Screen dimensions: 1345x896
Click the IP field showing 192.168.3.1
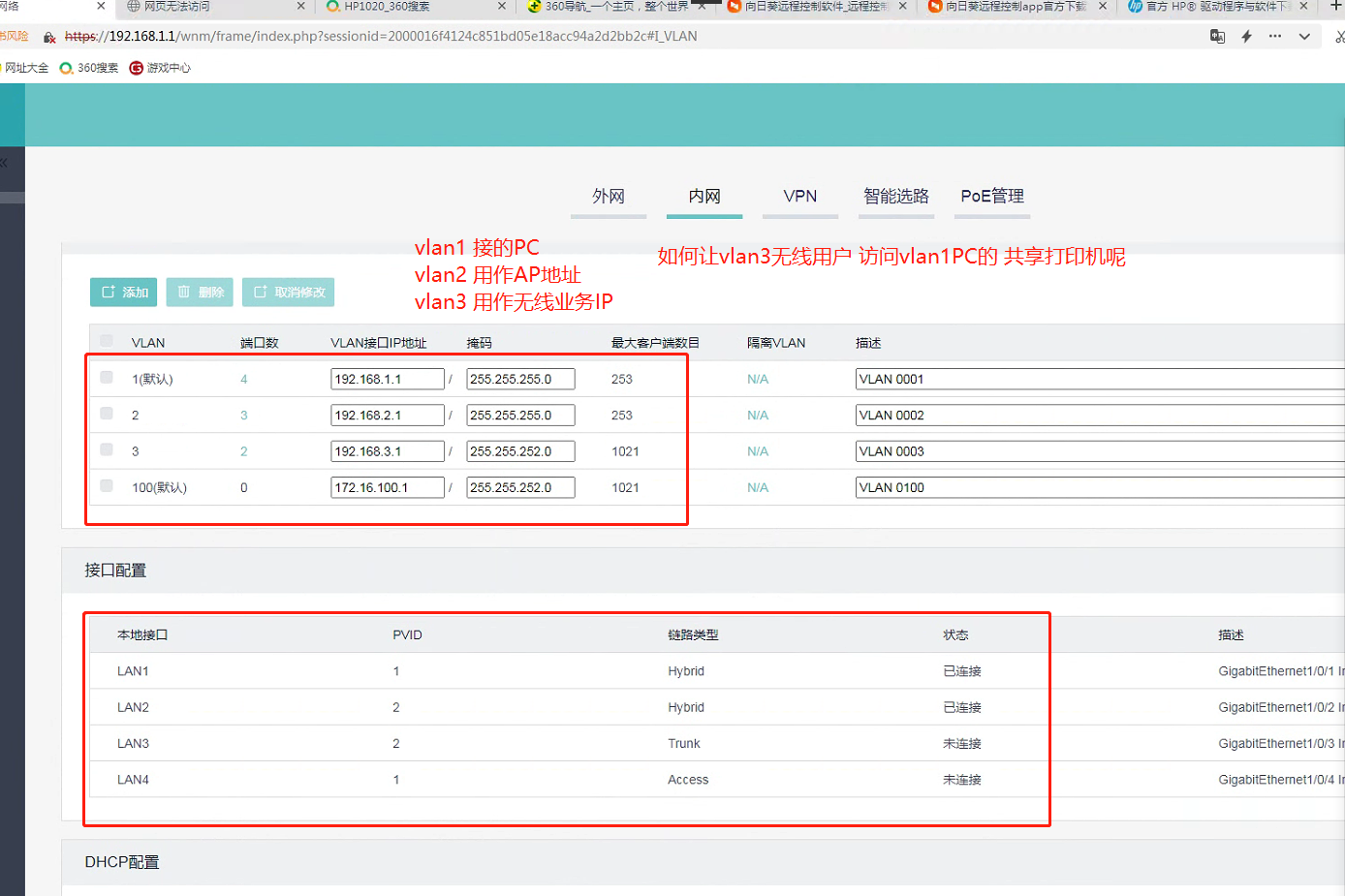coord(388,451)
